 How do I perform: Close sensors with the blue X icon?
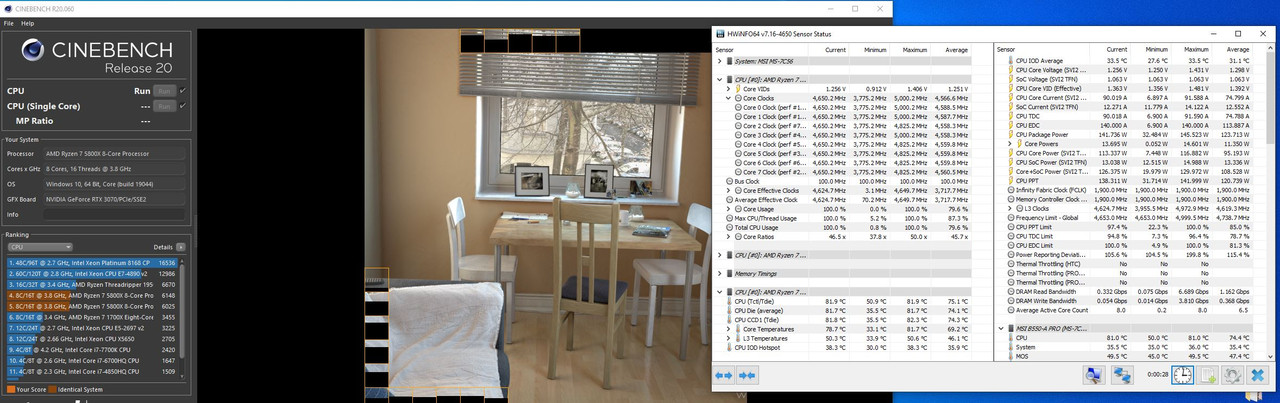[1258, 376]
